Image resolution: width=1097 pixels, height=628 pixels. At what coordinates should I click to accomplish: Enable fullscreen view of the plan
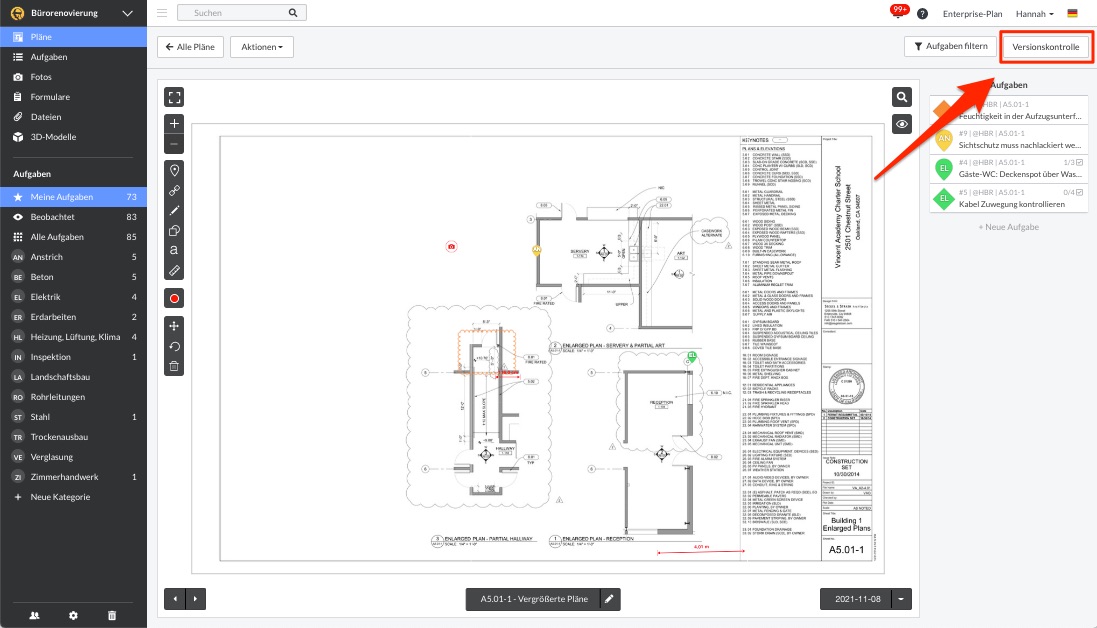pos(174,97)
